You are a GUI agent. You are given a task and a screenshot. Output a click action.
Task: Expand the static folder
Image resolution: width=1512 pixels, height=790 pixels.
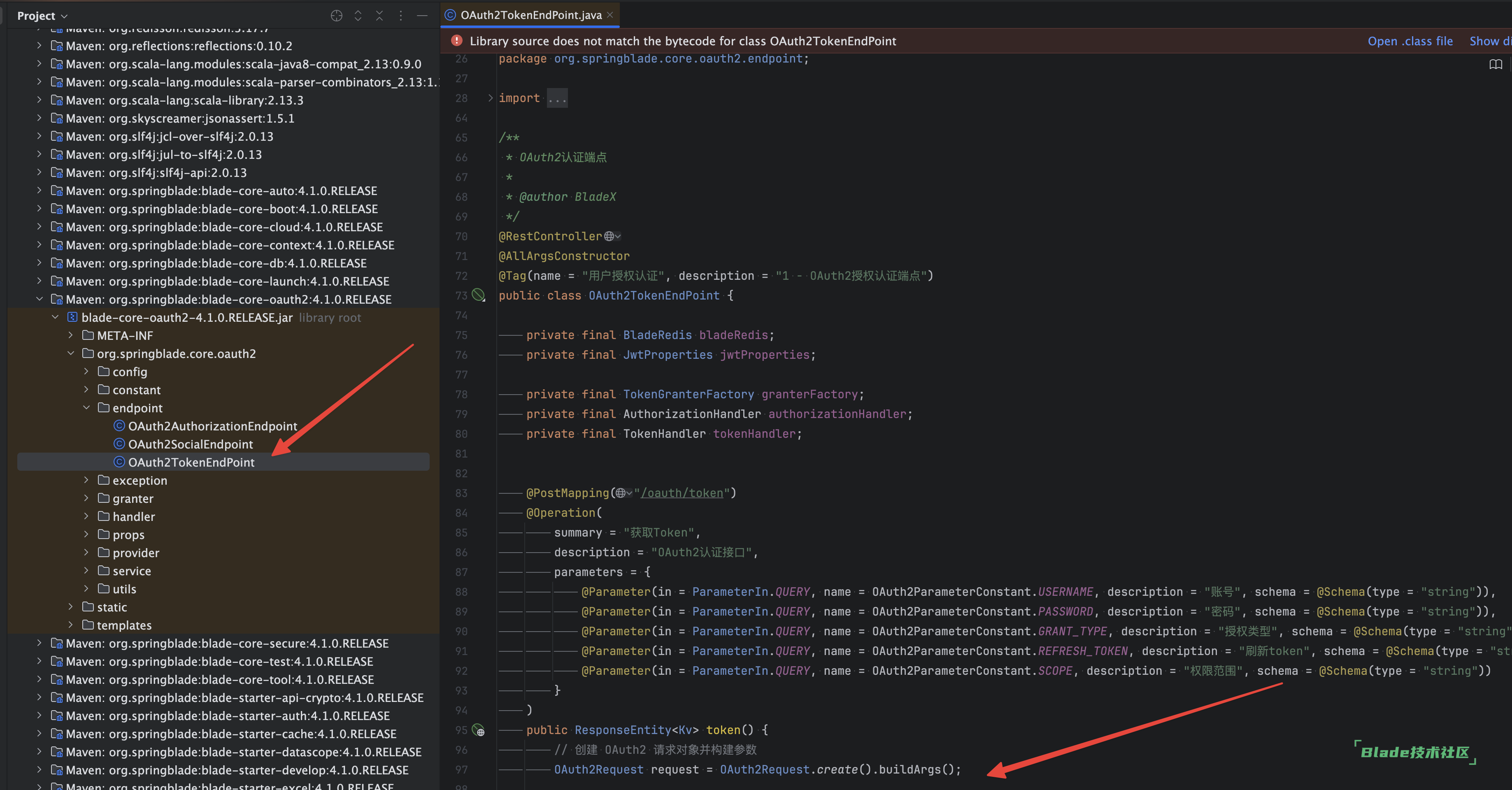pyautogui.click(x=70, y=607)
